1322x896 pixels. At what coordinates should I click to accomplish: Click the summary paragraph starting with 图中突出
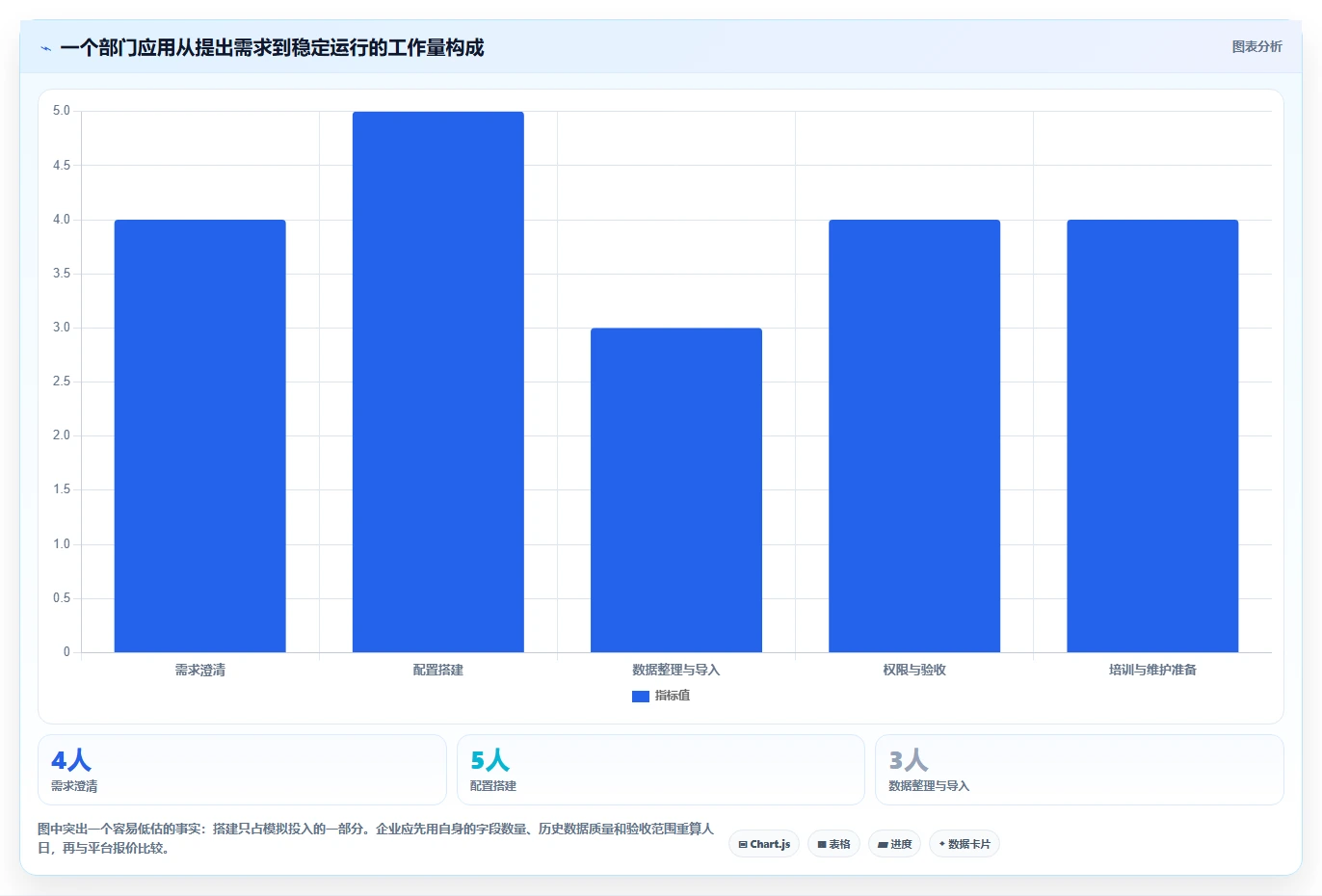tap(376, 838)
